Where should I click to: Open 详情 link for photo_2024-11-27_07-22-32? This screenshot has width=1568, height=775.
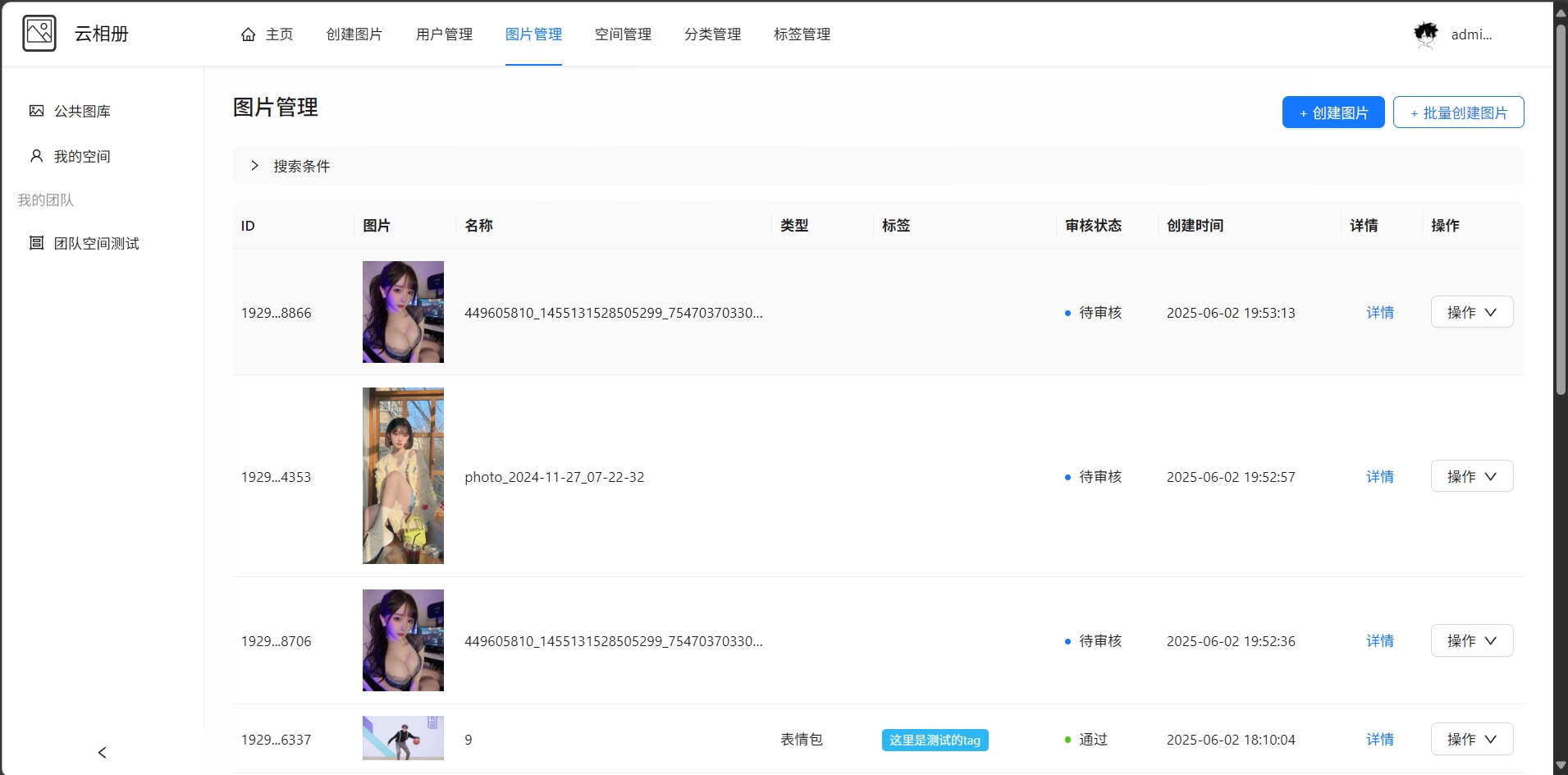1379,476
